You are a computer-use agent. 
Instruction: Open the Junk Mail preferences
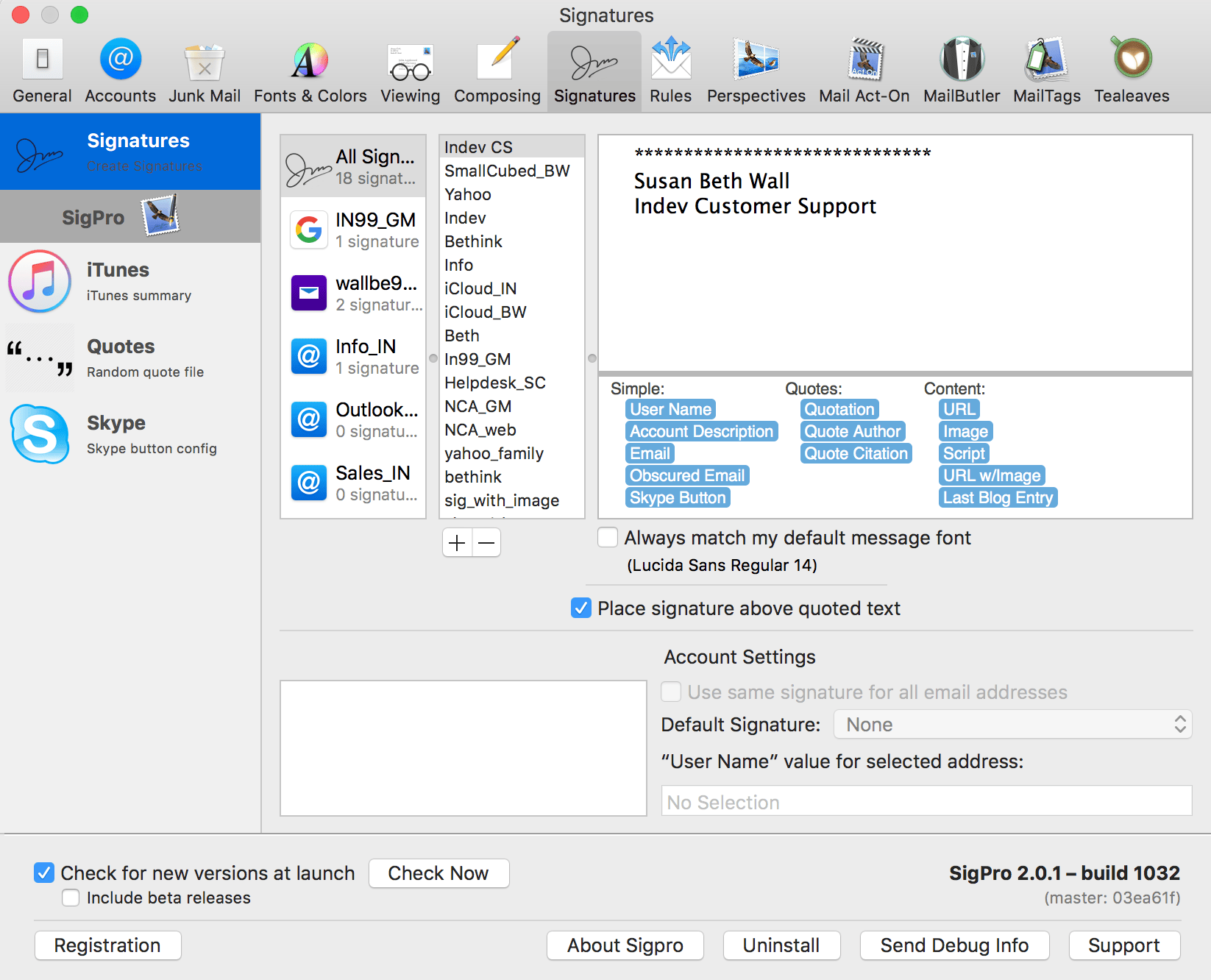click(x=205, y=71)
